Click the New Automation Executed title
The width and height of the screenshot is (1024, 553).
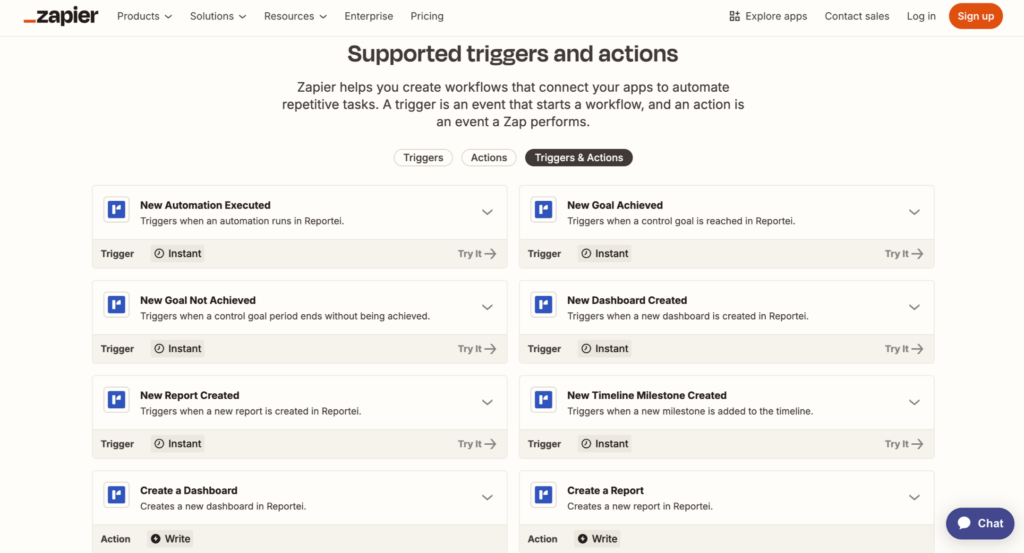click(205, 205)
